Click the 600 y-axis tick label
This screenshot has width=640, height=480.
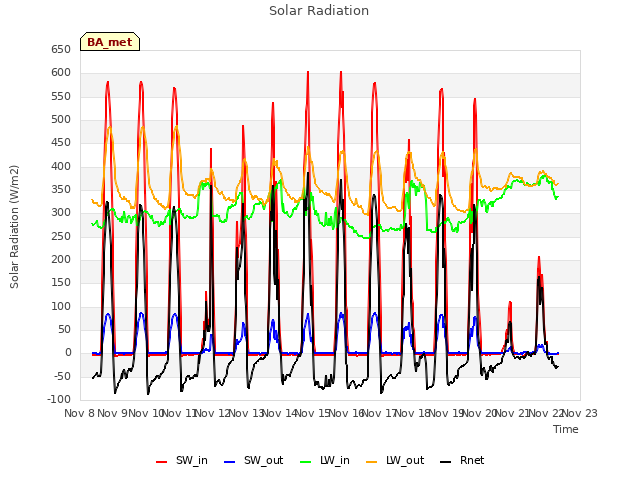coord(61,73)
